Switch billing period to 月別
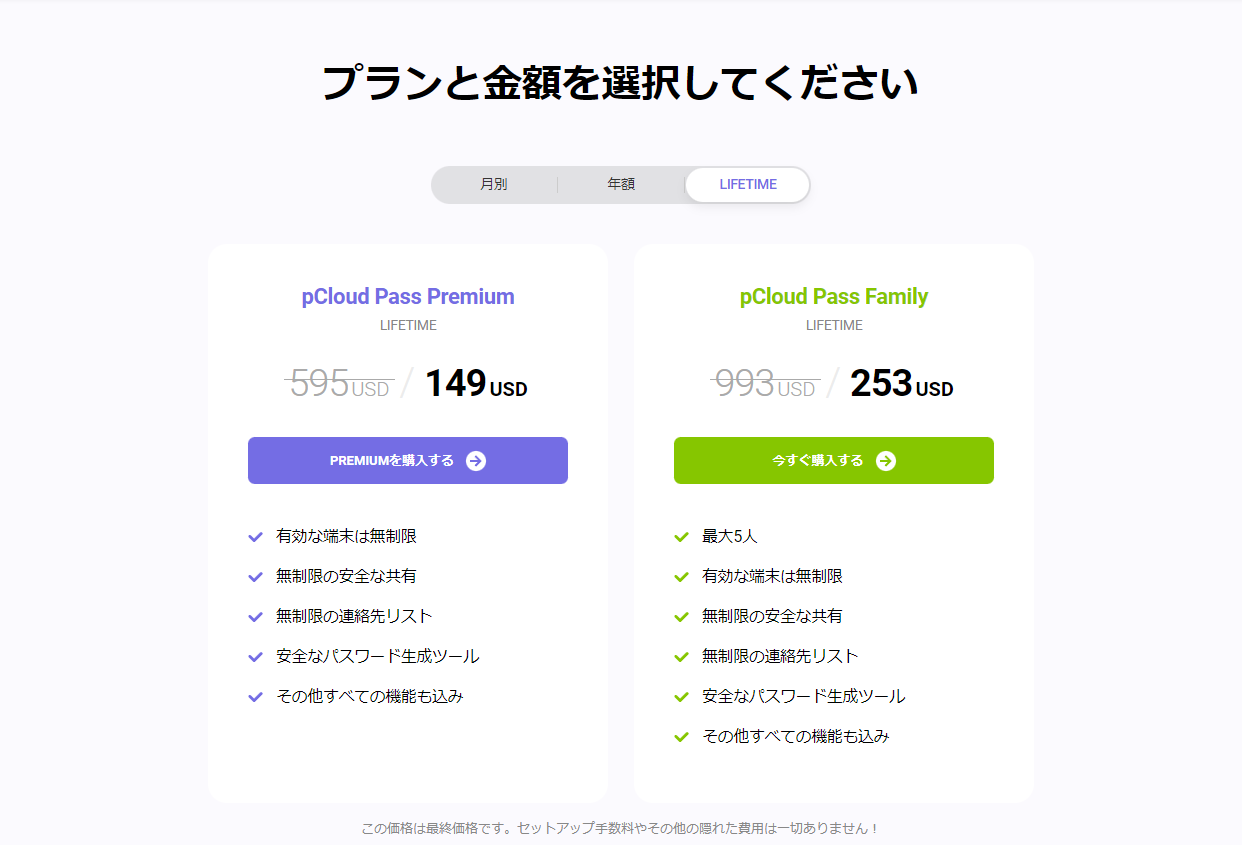 [494, 185]
